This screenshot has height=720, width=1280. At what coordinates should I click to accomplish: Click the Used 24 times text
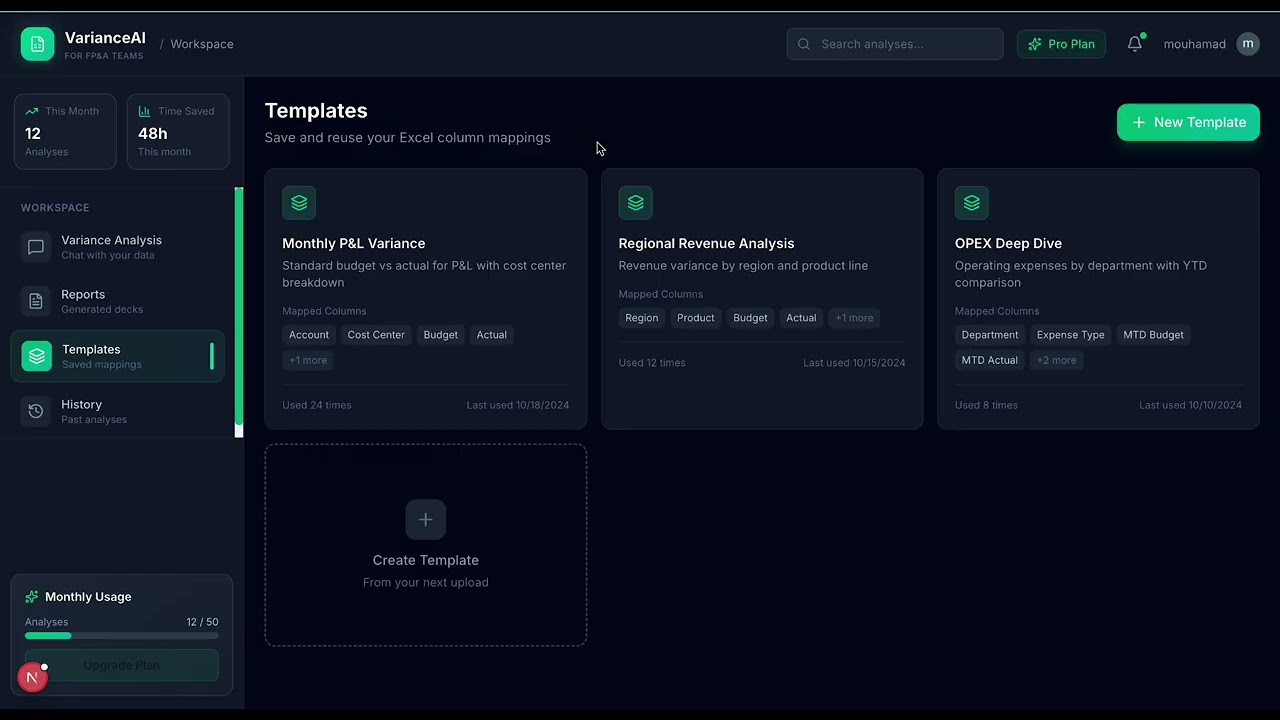(317, 405)
